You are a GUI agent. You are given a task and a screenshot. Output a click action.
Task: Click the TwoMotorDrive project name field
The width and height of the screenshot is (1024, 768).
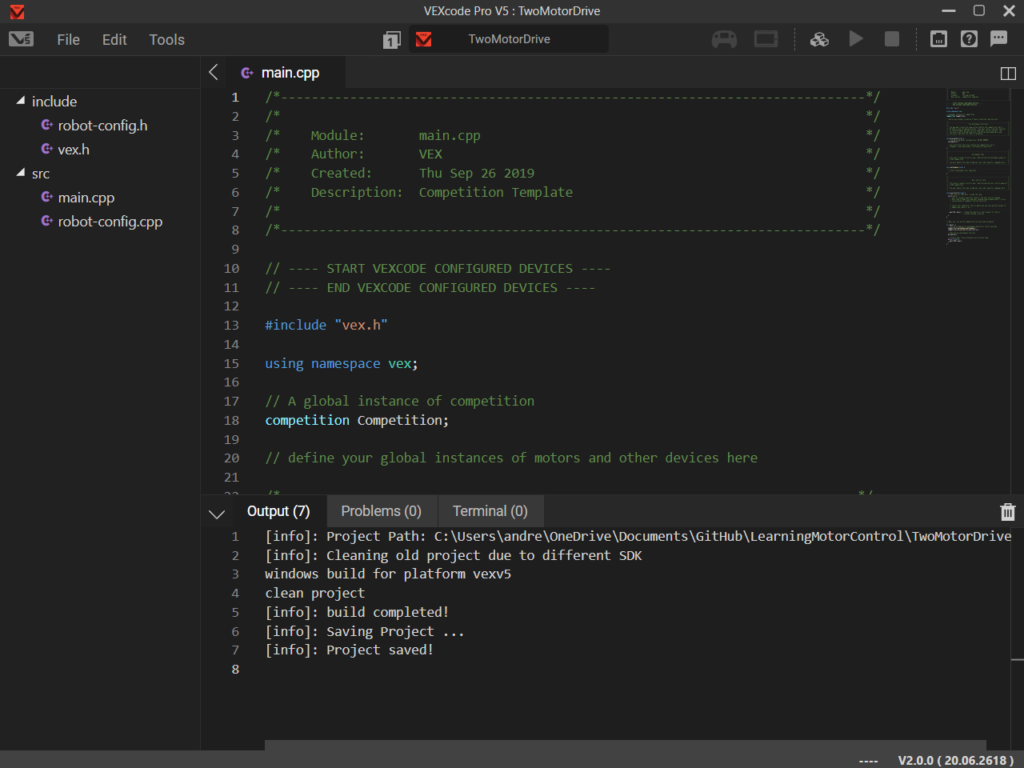[509, 39]
